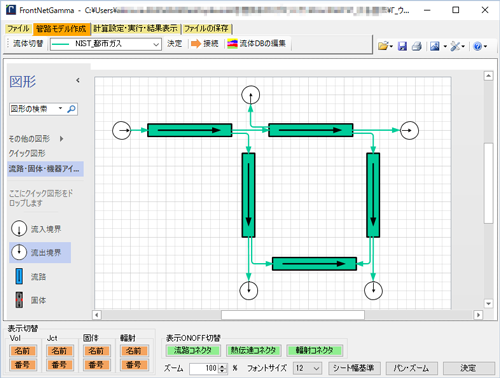500x378 pixels.
Task: Click the パン・ズーム button
Action: pos(411,368)
